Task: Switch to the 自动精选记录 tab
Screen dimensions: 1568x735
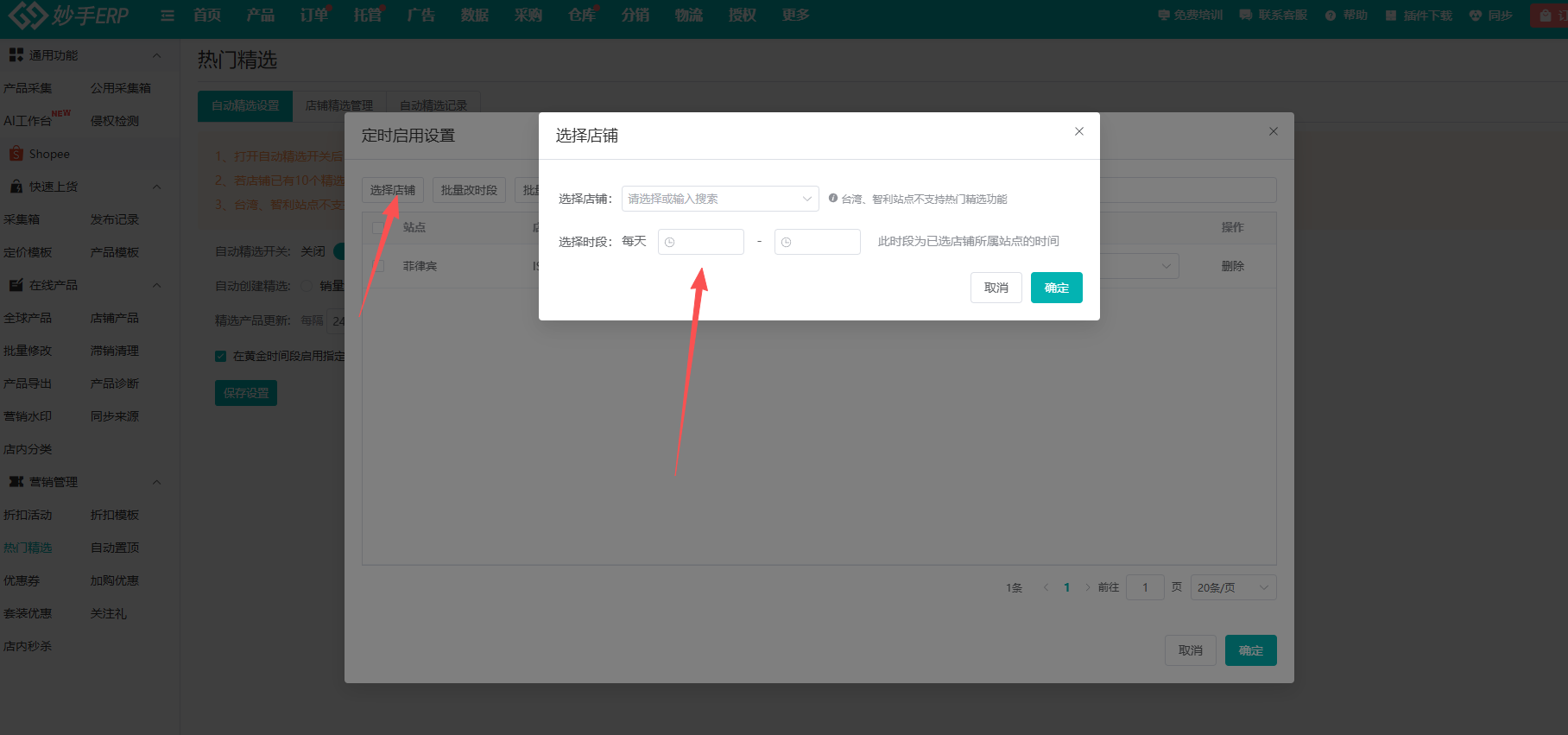Action: point(433,105)
